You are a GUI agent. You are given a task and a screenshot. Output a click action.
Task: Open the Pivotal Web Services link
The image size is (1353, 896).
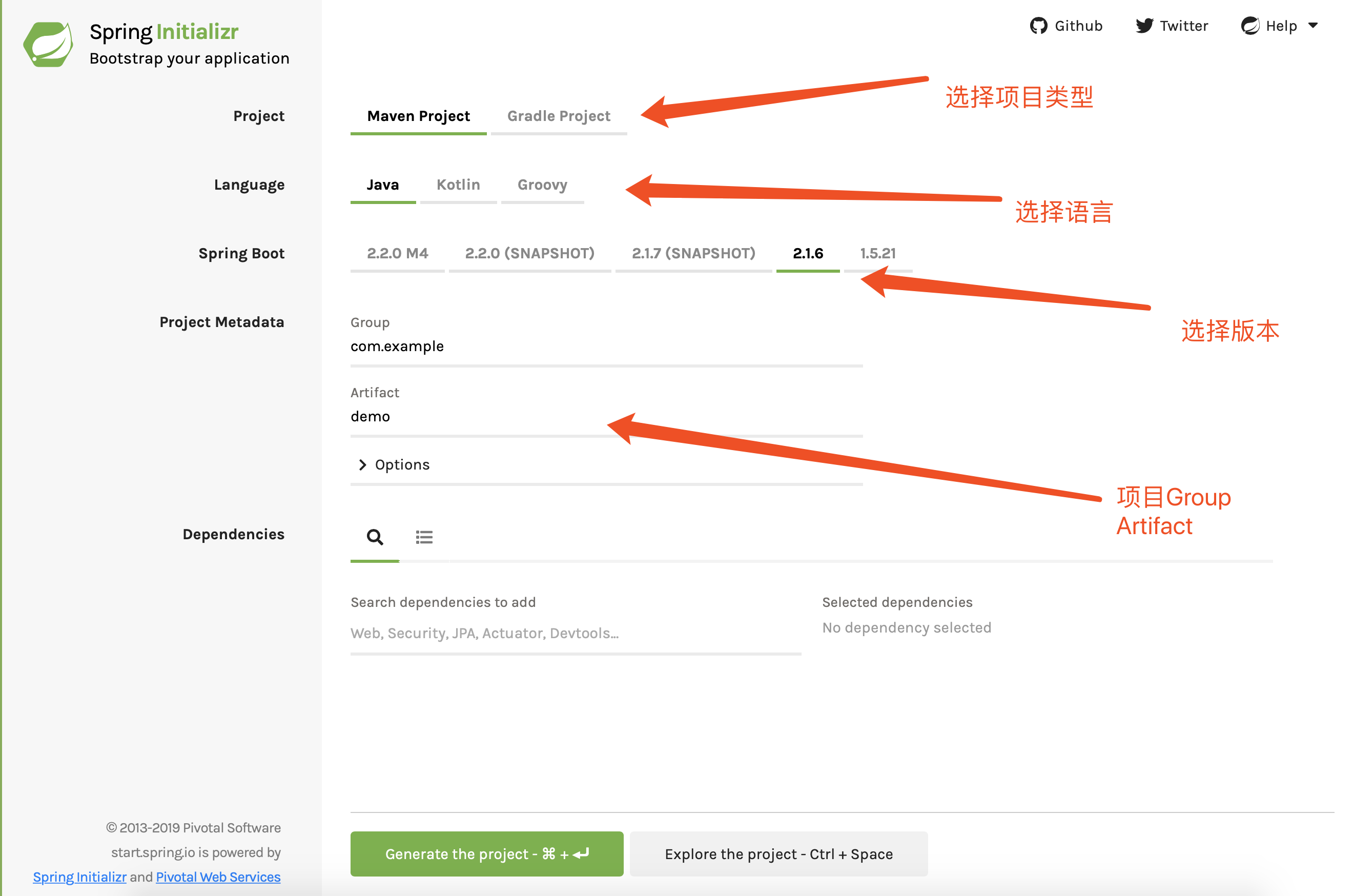tap(218, 877)
